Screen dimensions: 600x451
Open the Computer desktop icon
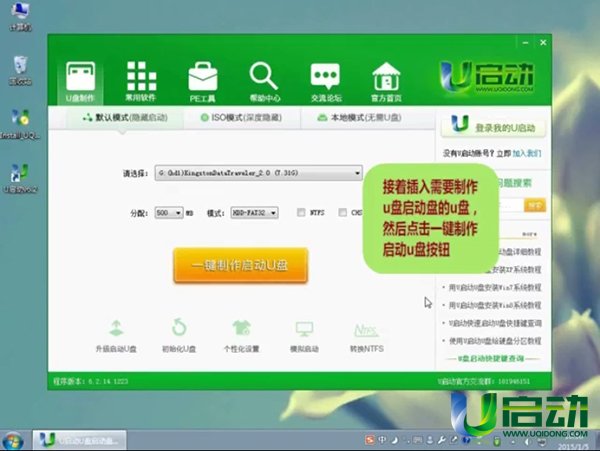pos(20,15)
